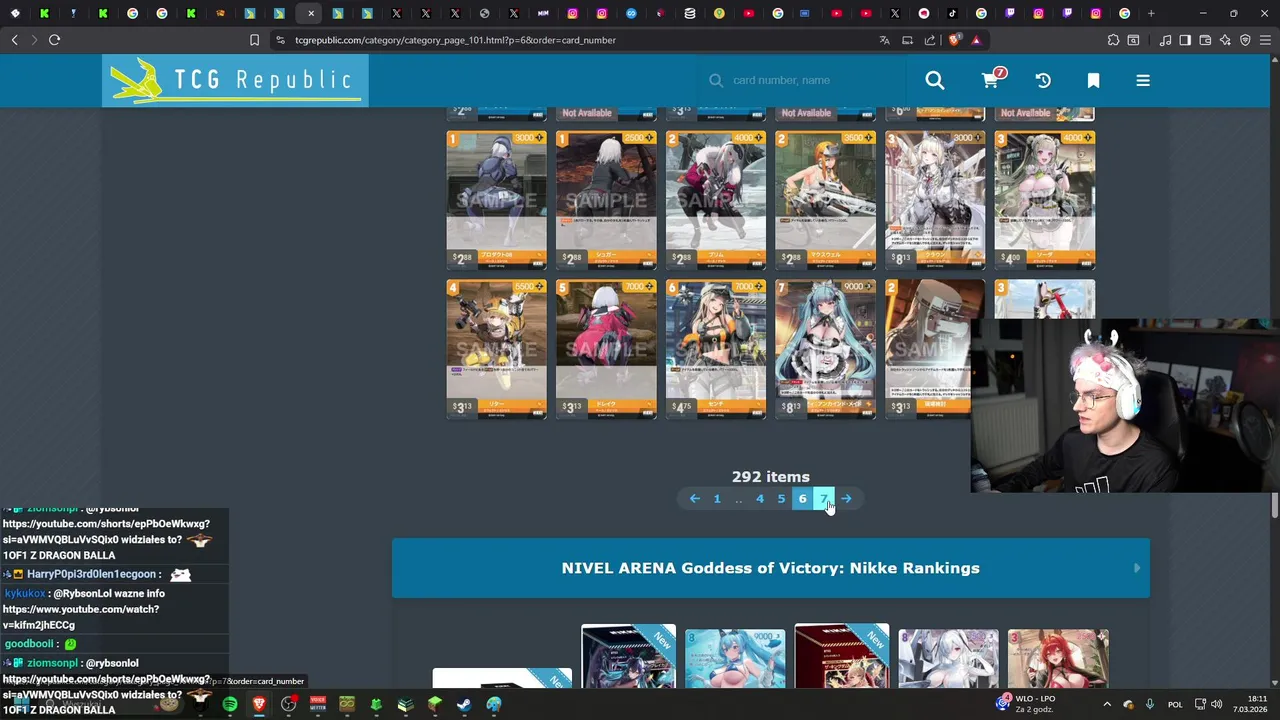The width and height of the screenshot is (1280, 720).
Task: Open the blue-haired 9000 power ranking card
Action: click(x=735, y=658)
